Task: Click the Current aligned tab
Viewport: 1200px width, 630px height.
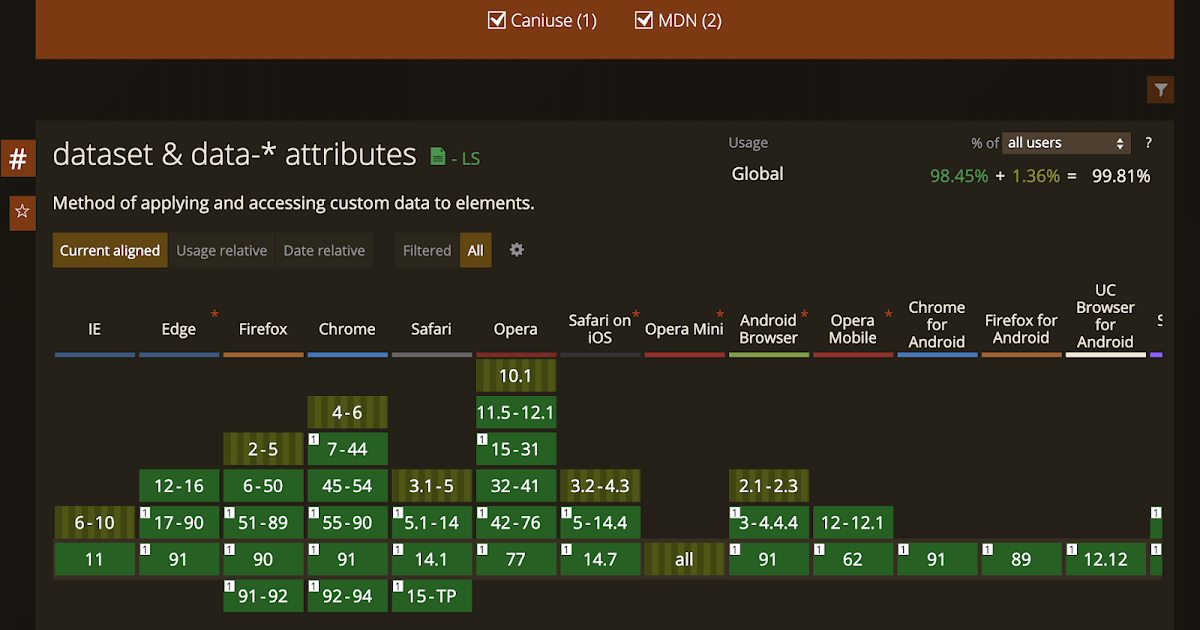Action: click(x=109, y=250)
